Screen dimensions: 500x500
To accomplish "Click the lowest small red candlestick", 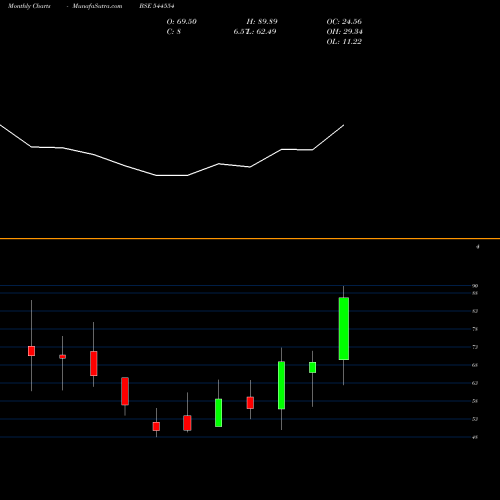I will 156,426.
